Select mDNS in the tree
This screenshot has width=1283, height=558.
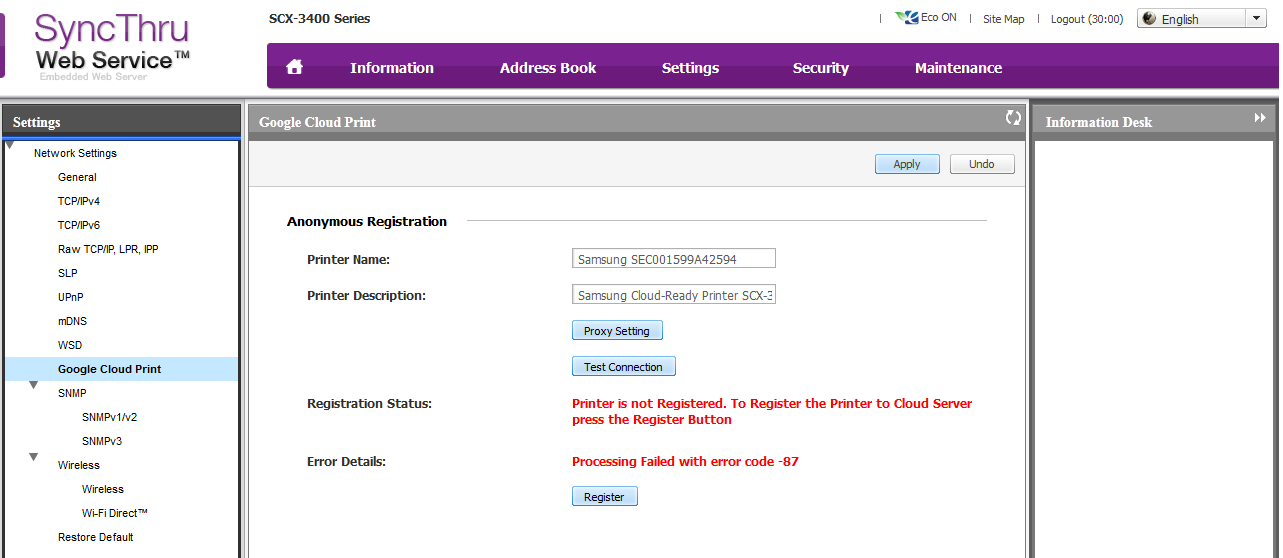[72, 321]
